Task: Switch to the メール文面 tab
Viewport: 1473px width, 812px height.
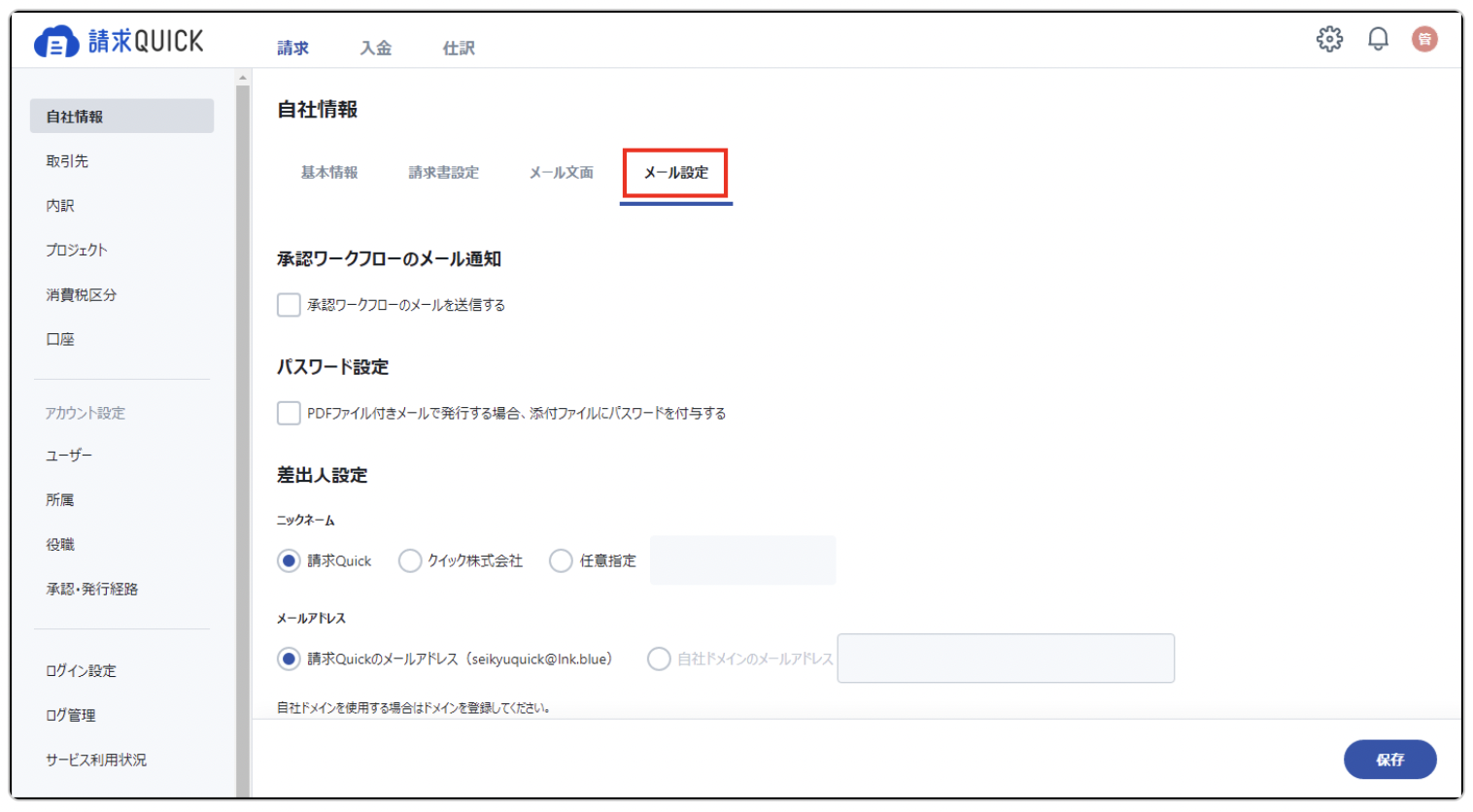Action: tap(562, 172)
